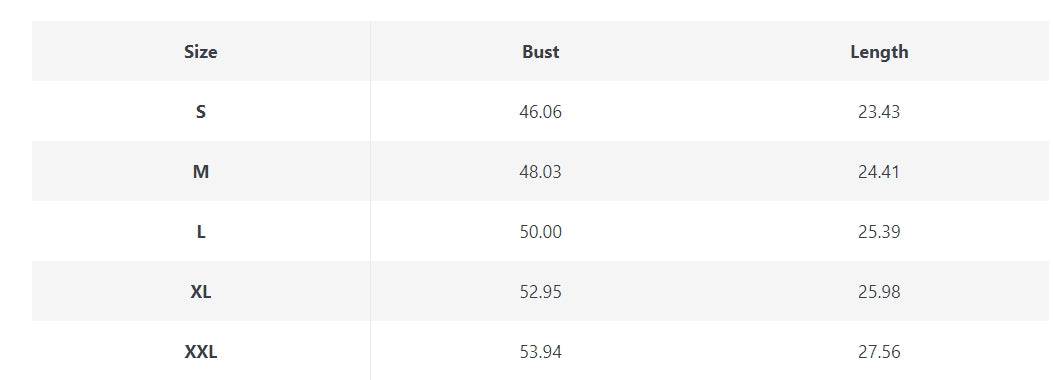This screenshot has width=1053, height=380.
Task: Select the XXL size row label
Action: coord(201,352)
